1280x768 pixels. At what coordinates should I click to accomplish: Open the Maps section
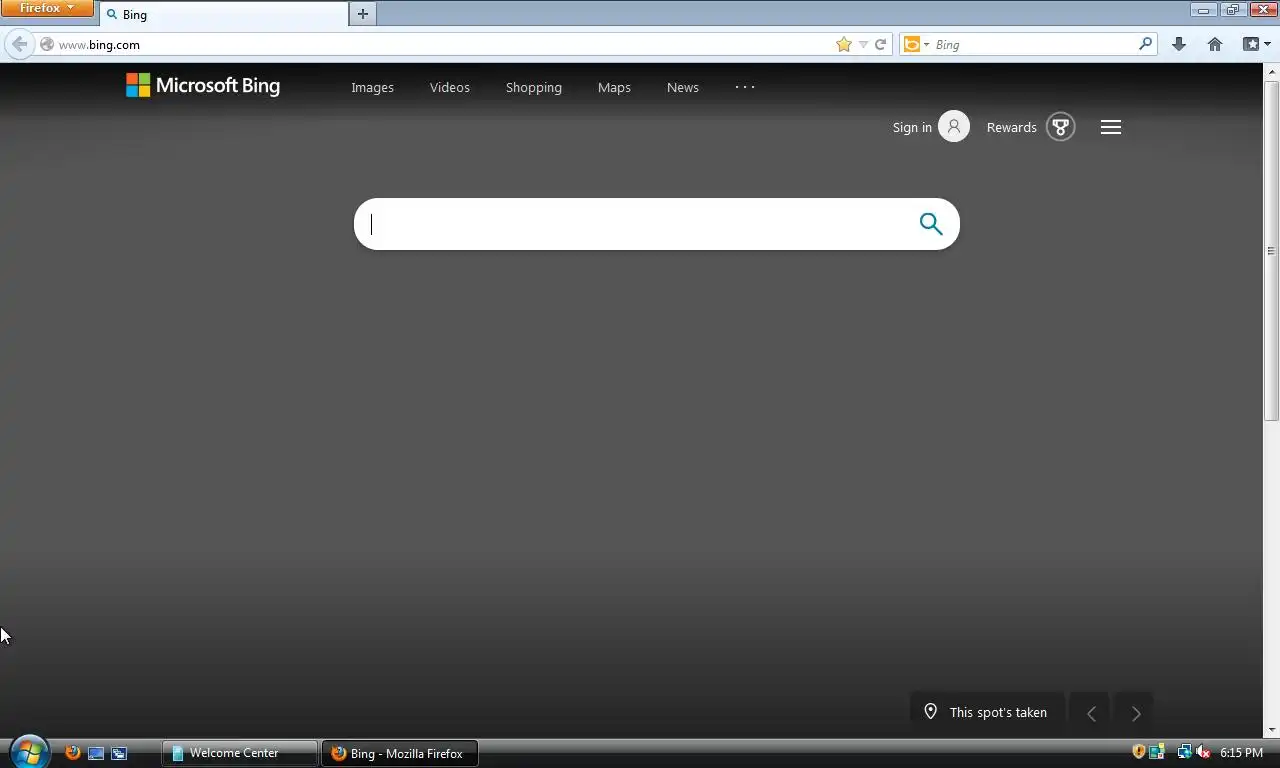tap(614, 87)
